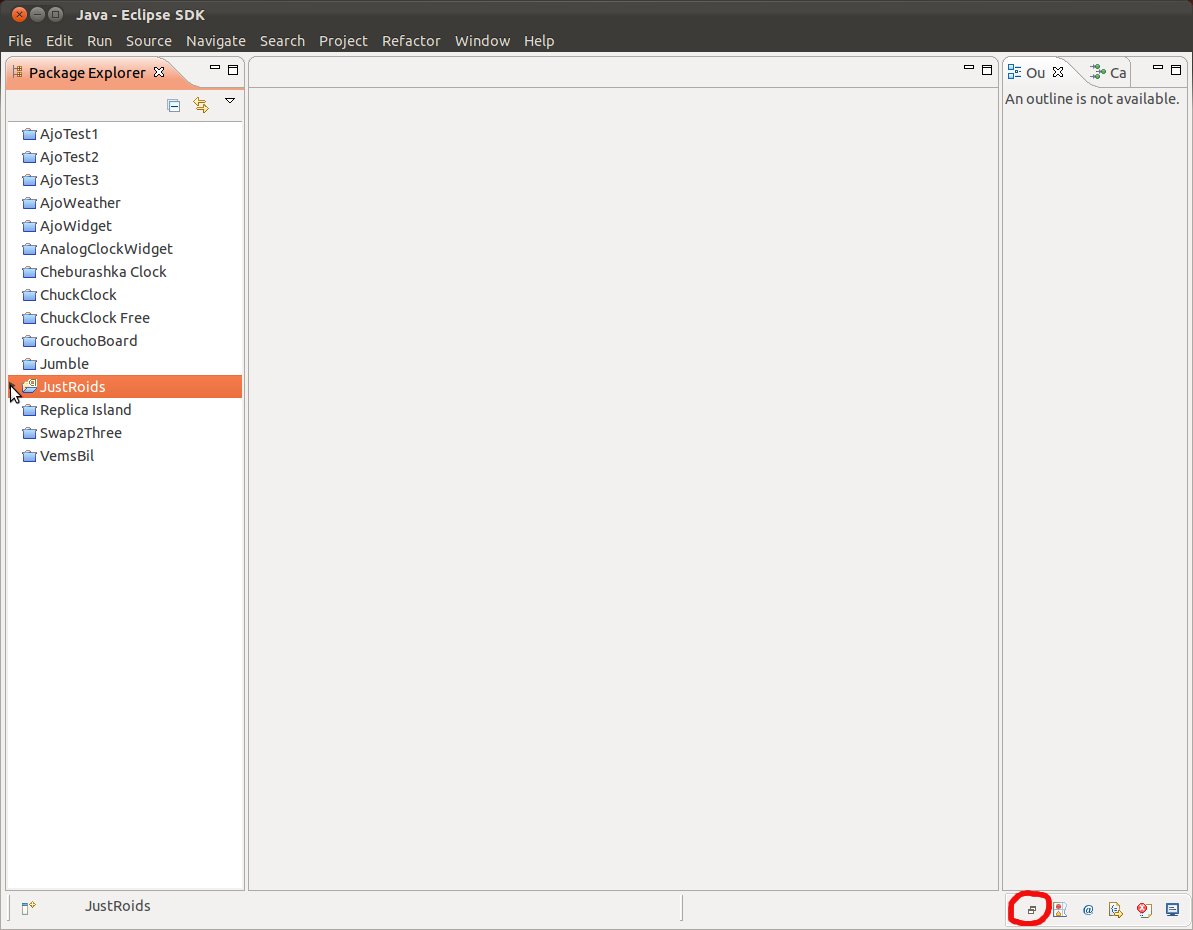Close the Outline tab
The image size is (1193, 930).
[1058, 72]
